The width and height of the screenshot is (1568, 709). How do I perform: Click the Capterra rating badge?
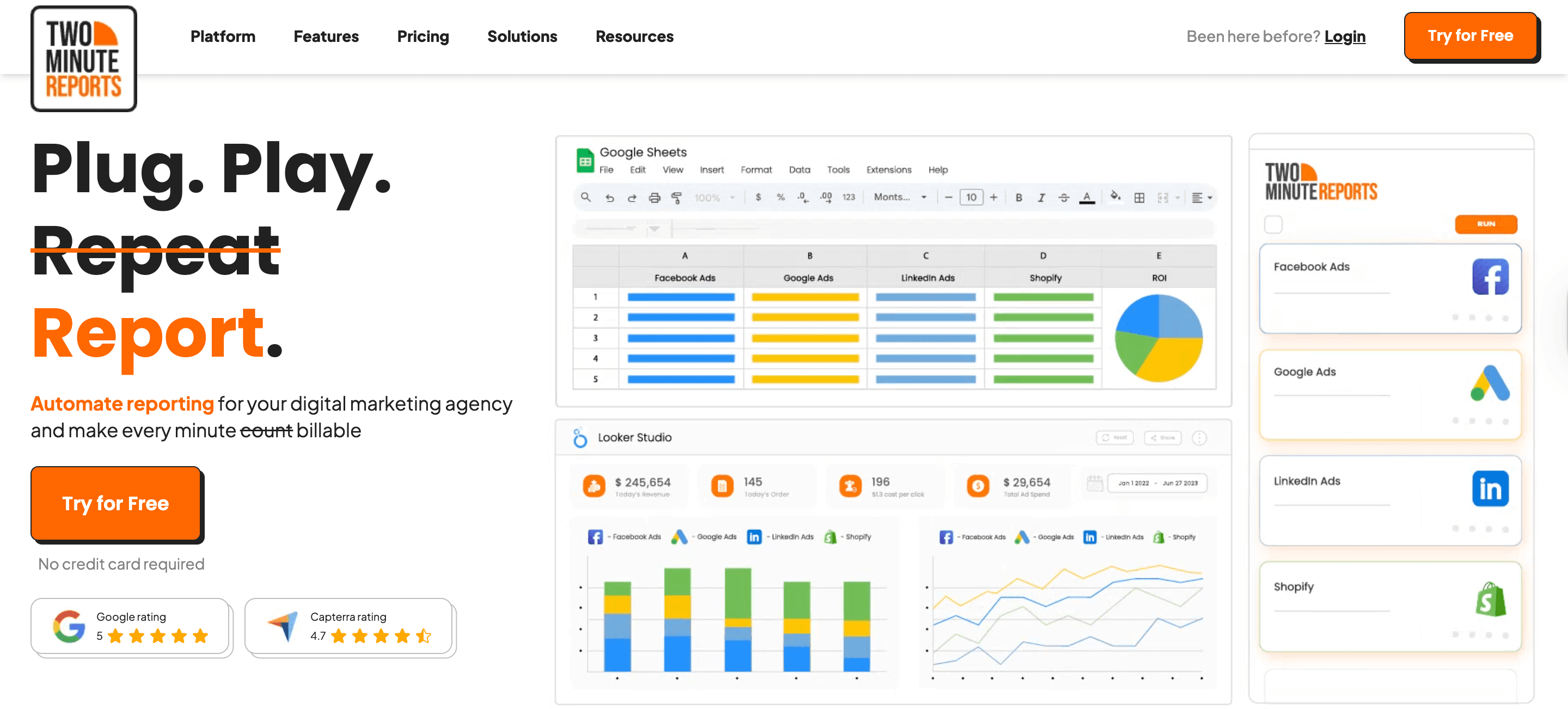[x=350, y=626]
